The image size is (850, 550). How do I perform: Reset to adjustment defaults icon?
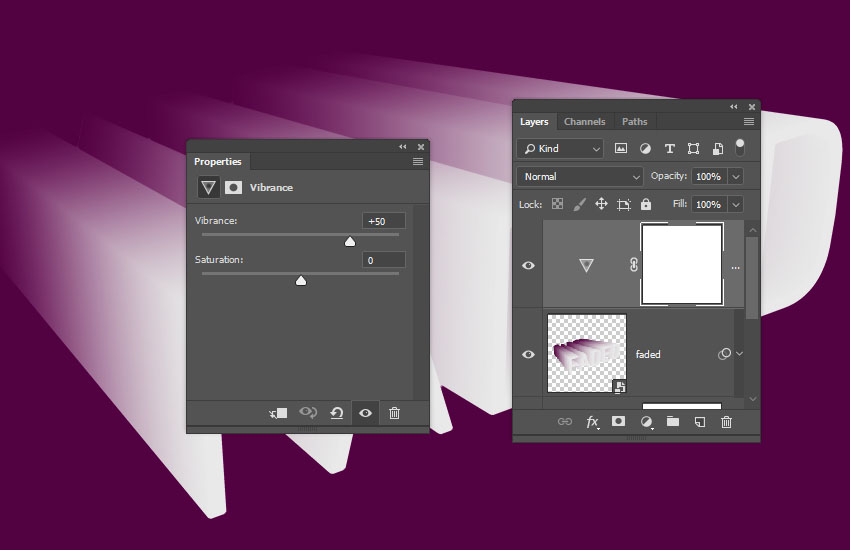tap(337, 413)
